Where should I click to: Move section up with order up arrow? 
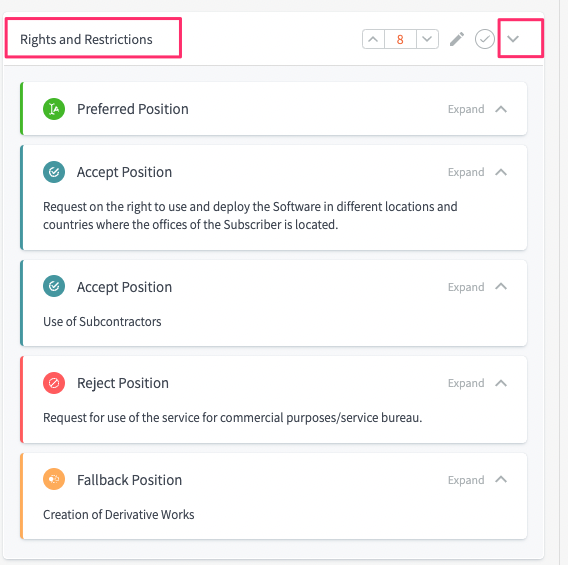[x=373, y=39]
